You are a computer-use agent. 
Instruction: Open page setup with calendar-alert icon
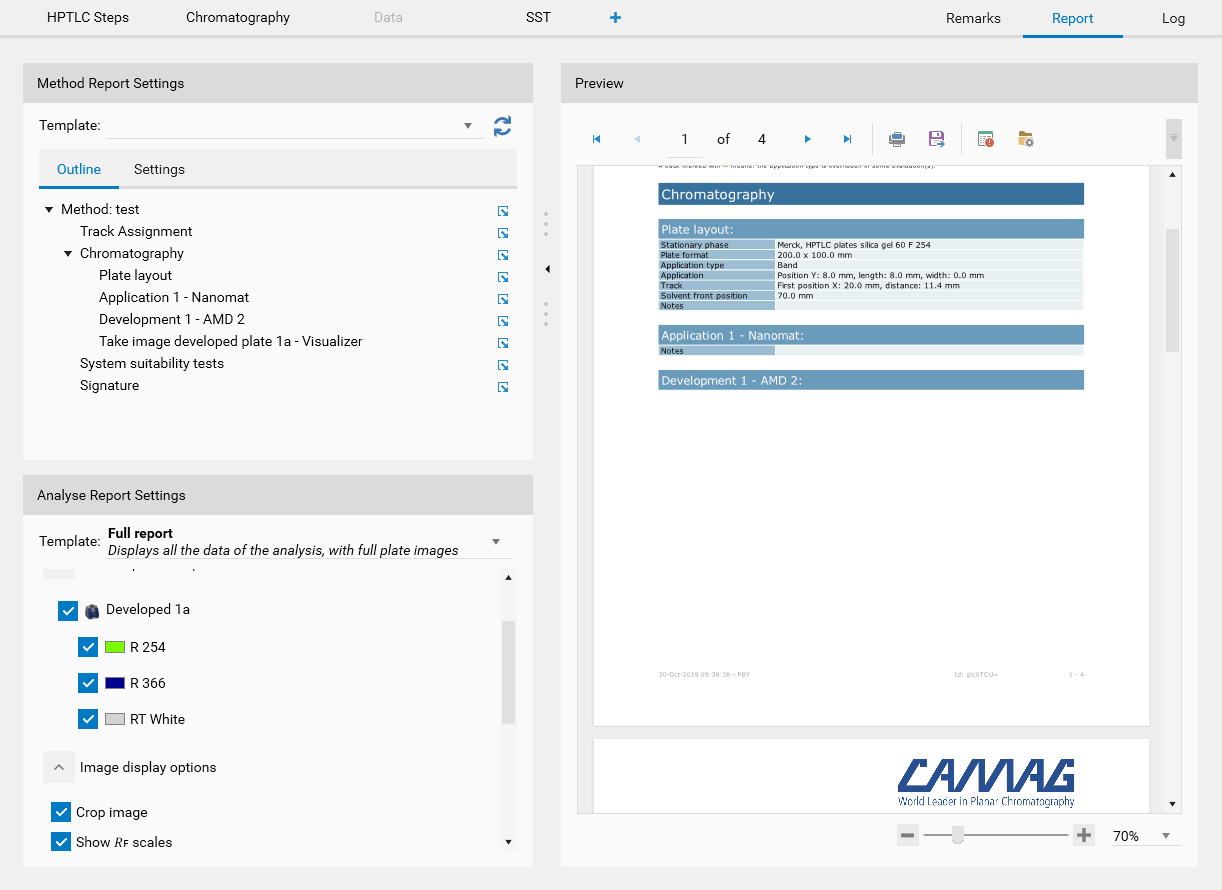point(986,139)
